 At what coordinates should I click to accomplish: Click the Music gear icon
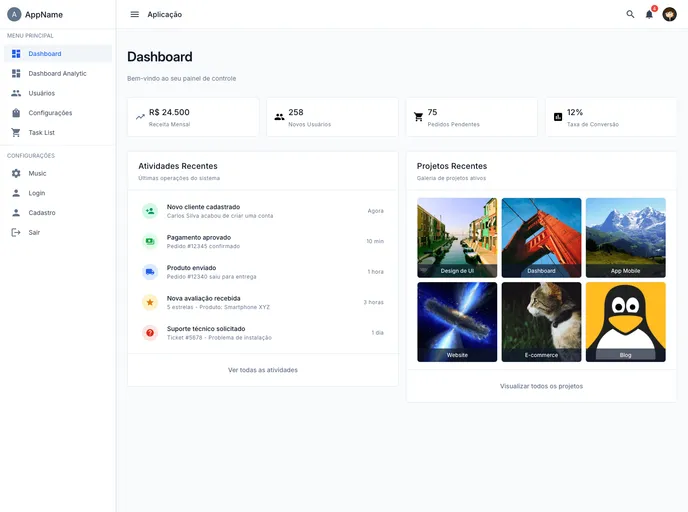point(16,173)
